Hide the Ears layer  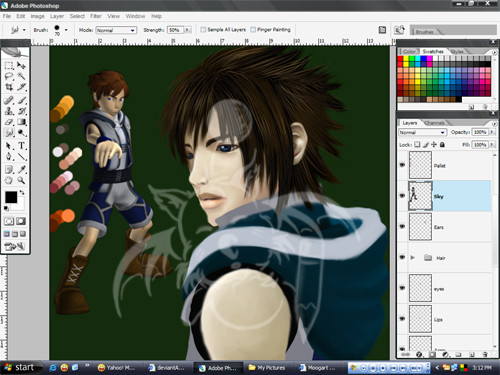pyautogui.click(x=402, y=226)
